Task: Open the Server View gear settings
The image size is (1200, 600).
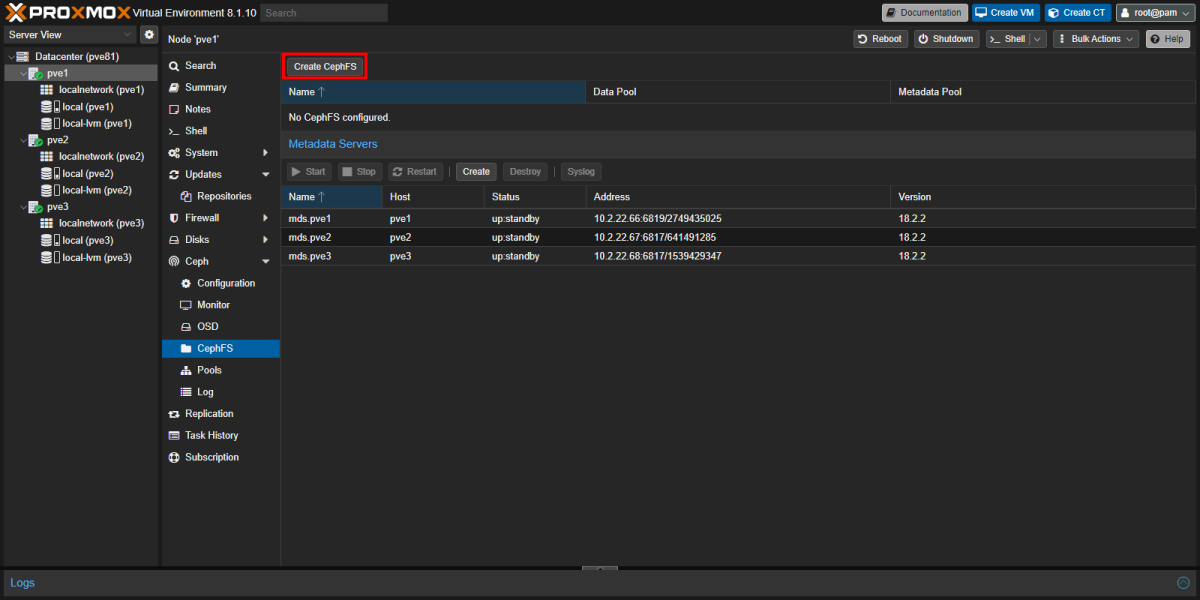Action: [149, 34]
